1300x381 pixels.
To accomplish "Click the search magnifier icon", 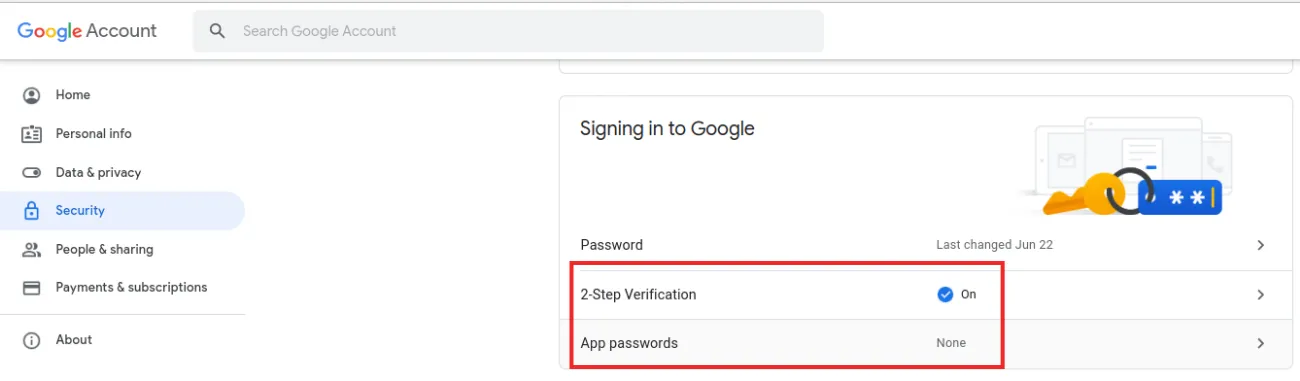I will pos(217,31).
